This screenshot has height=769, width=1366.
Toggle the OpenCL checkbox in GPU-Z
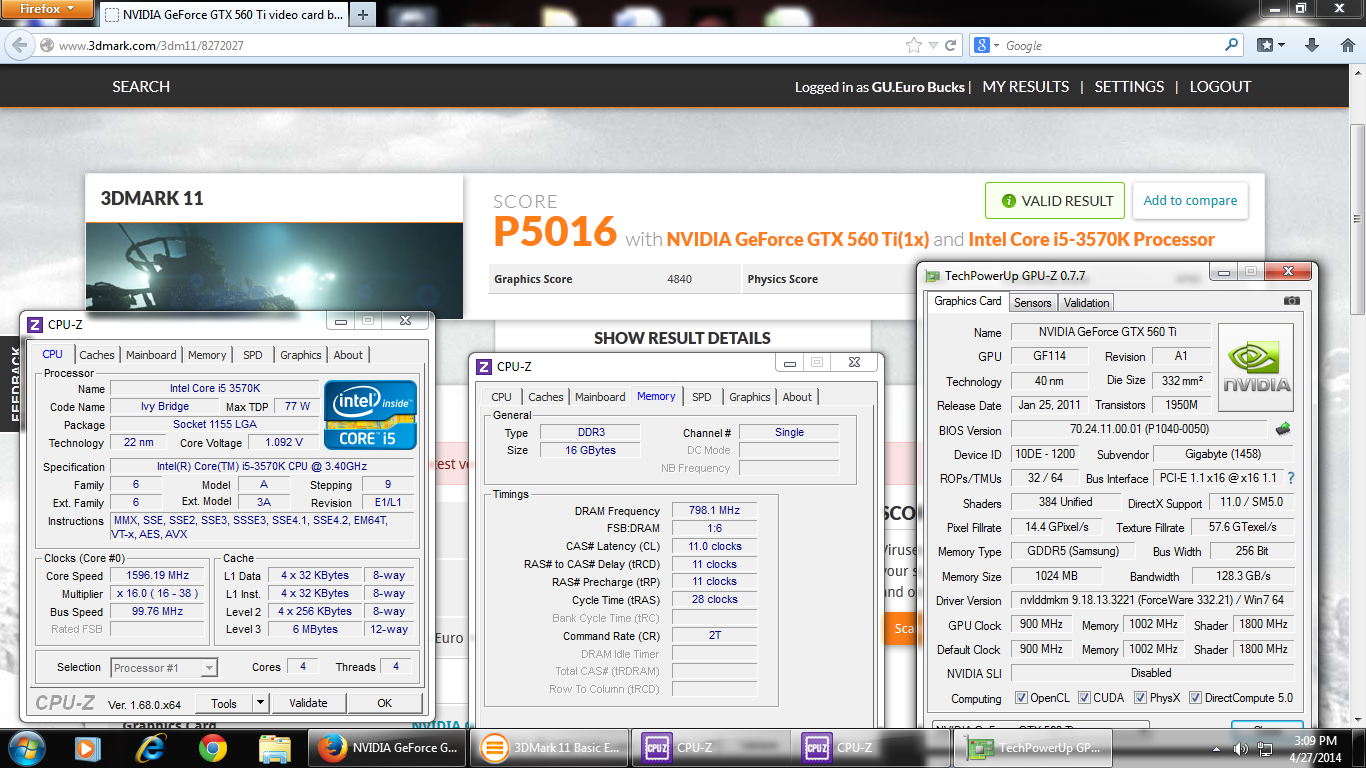coord(1021,698)
